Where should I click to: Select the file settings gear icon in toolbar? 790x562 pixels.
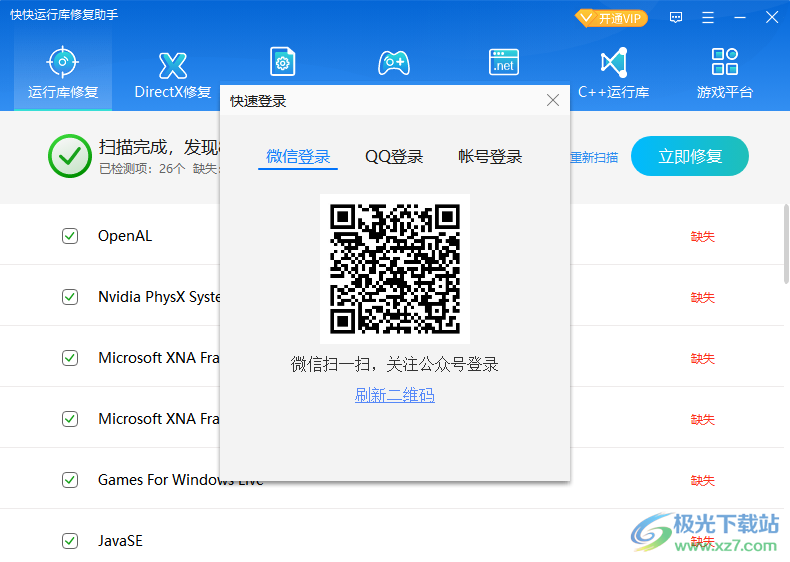(x=283, y=61)
